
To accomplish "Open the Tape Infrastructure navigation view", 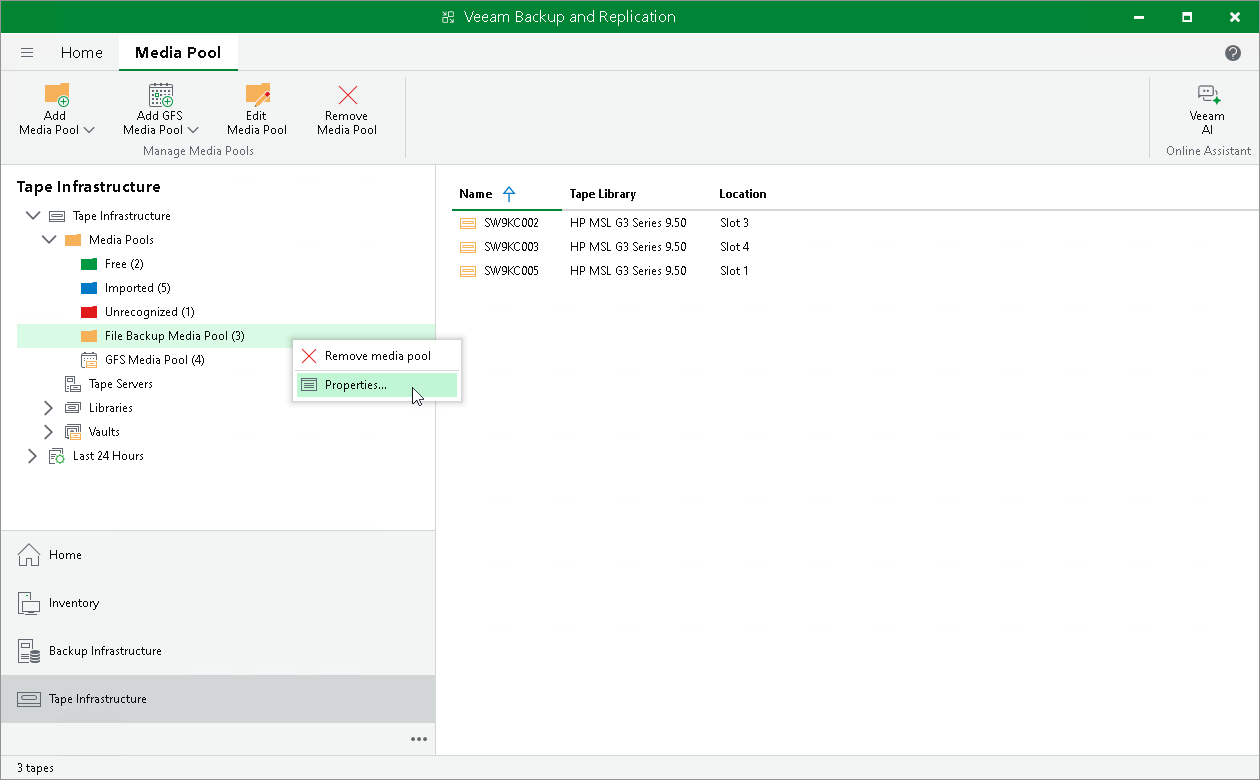I will 218,699.
